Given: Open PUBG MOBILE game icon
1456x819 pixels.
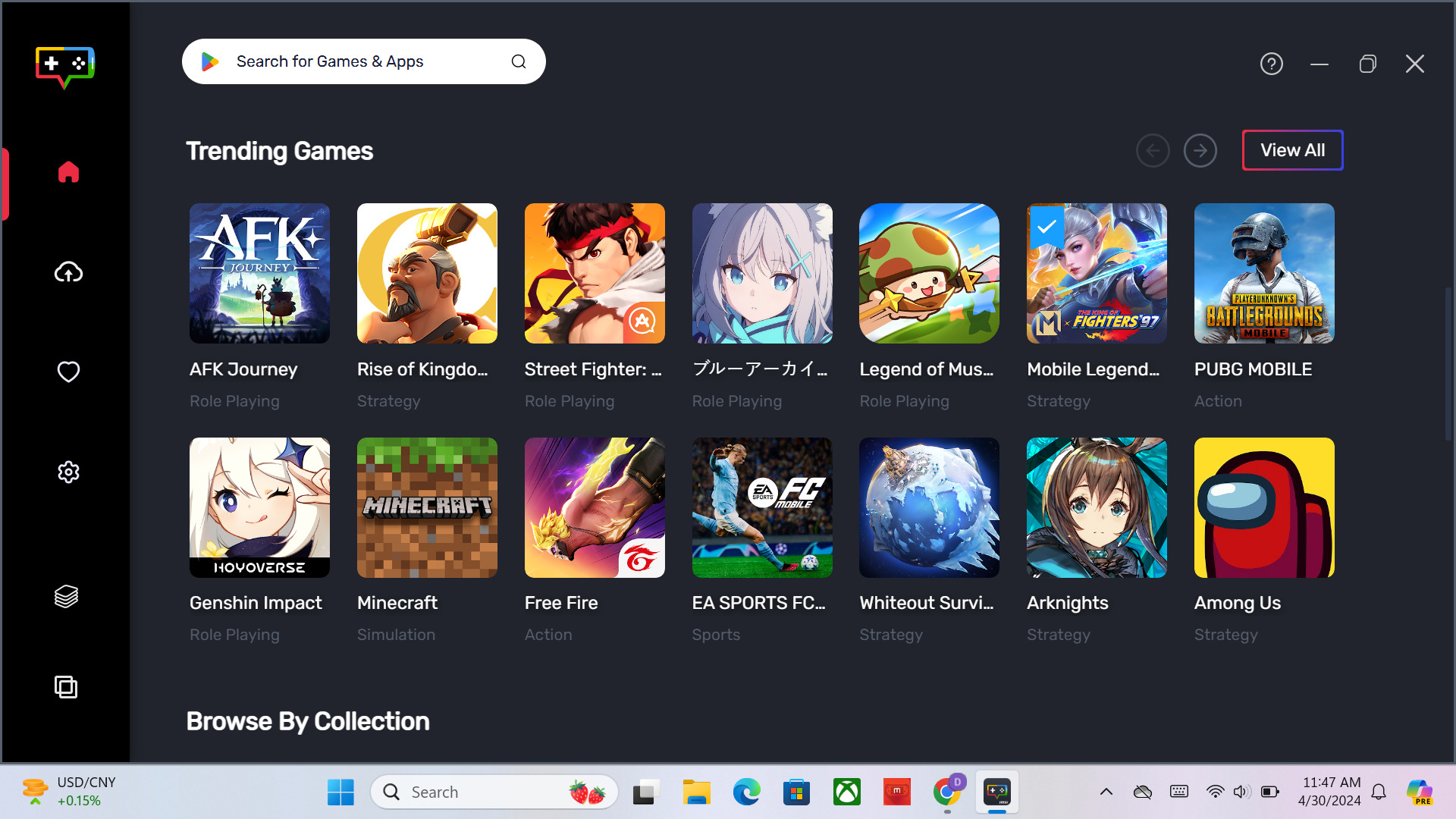Looking at the screenshot, I should pyautogui.click(x=1264, y=273).
